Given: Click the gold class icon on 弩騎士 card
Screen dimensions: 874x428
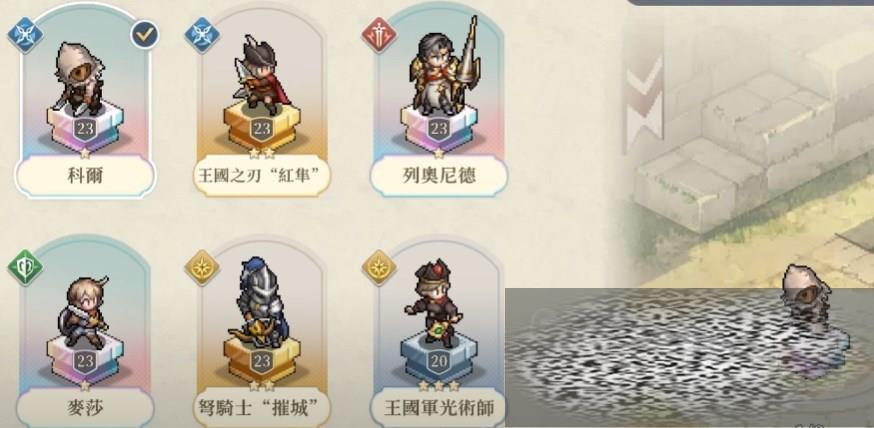Looking at the screenshot, I should [202, 268].
